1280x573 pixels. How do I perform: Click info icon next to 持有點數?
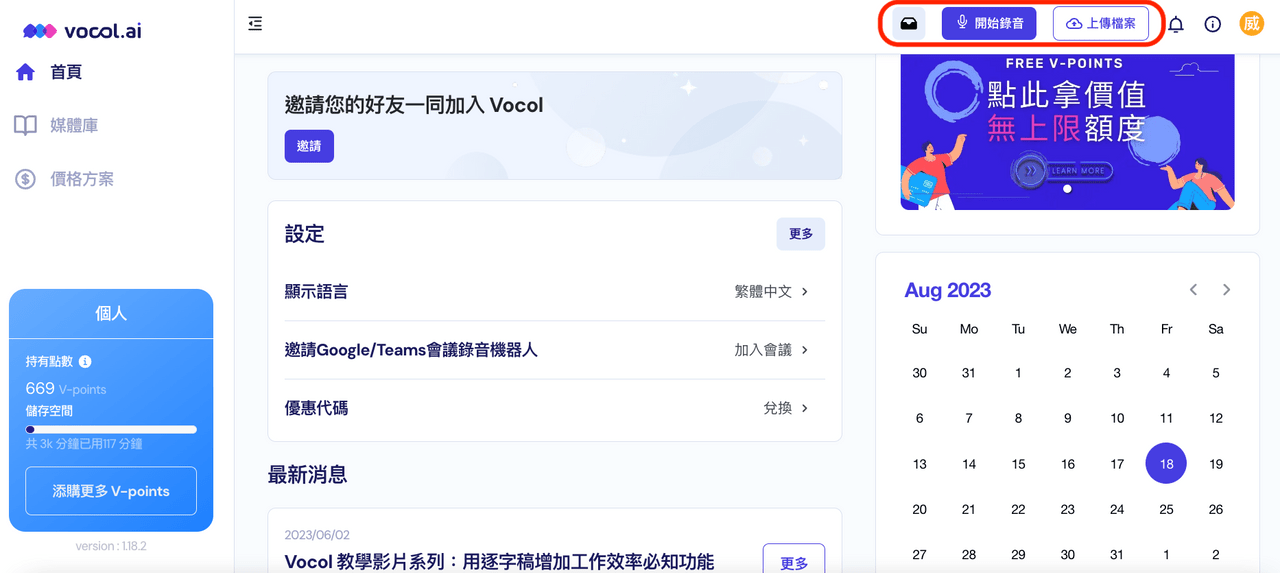(85, 362)
